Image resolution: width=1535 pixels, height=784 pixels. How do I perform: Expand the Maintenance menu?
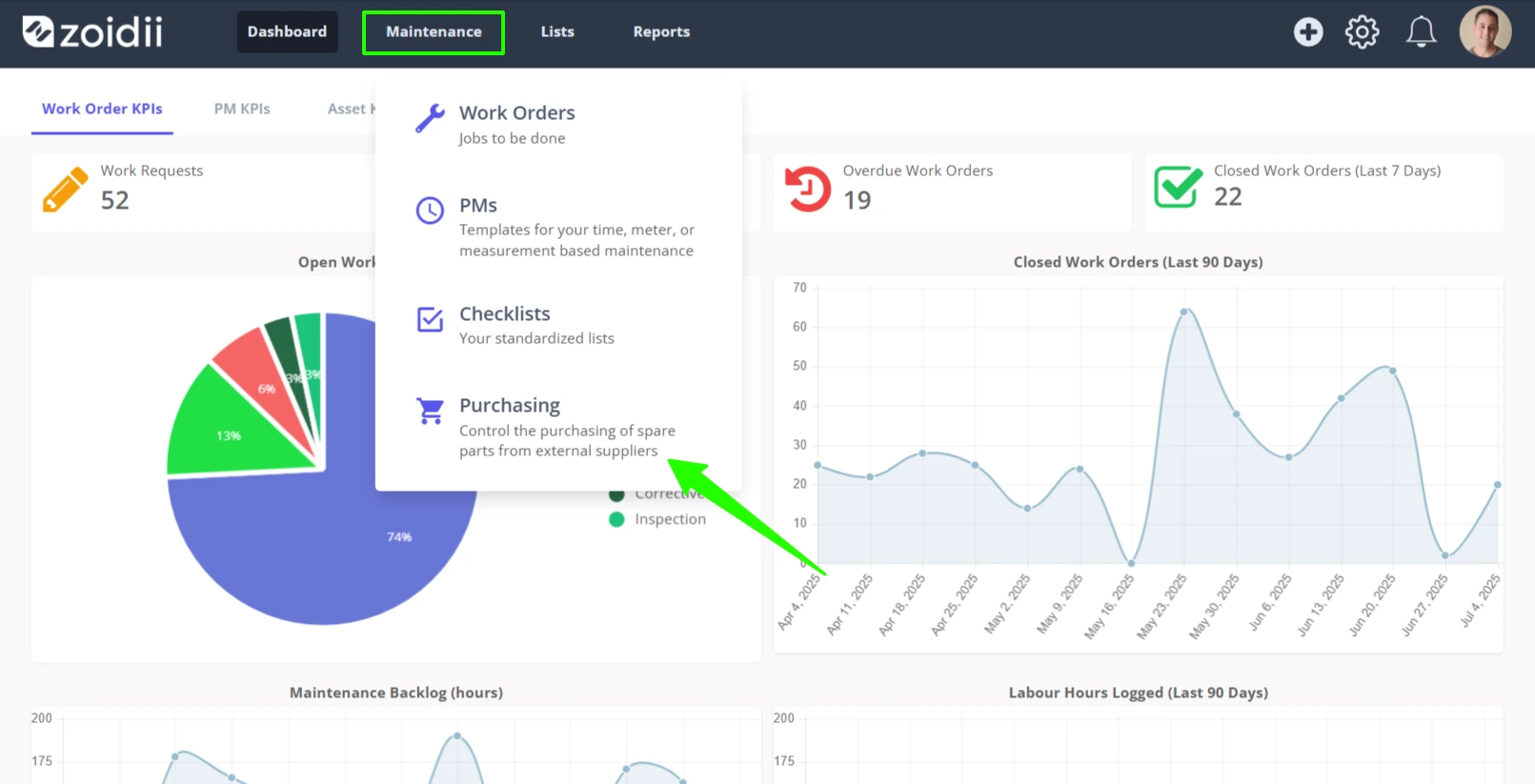coord(434,31)
